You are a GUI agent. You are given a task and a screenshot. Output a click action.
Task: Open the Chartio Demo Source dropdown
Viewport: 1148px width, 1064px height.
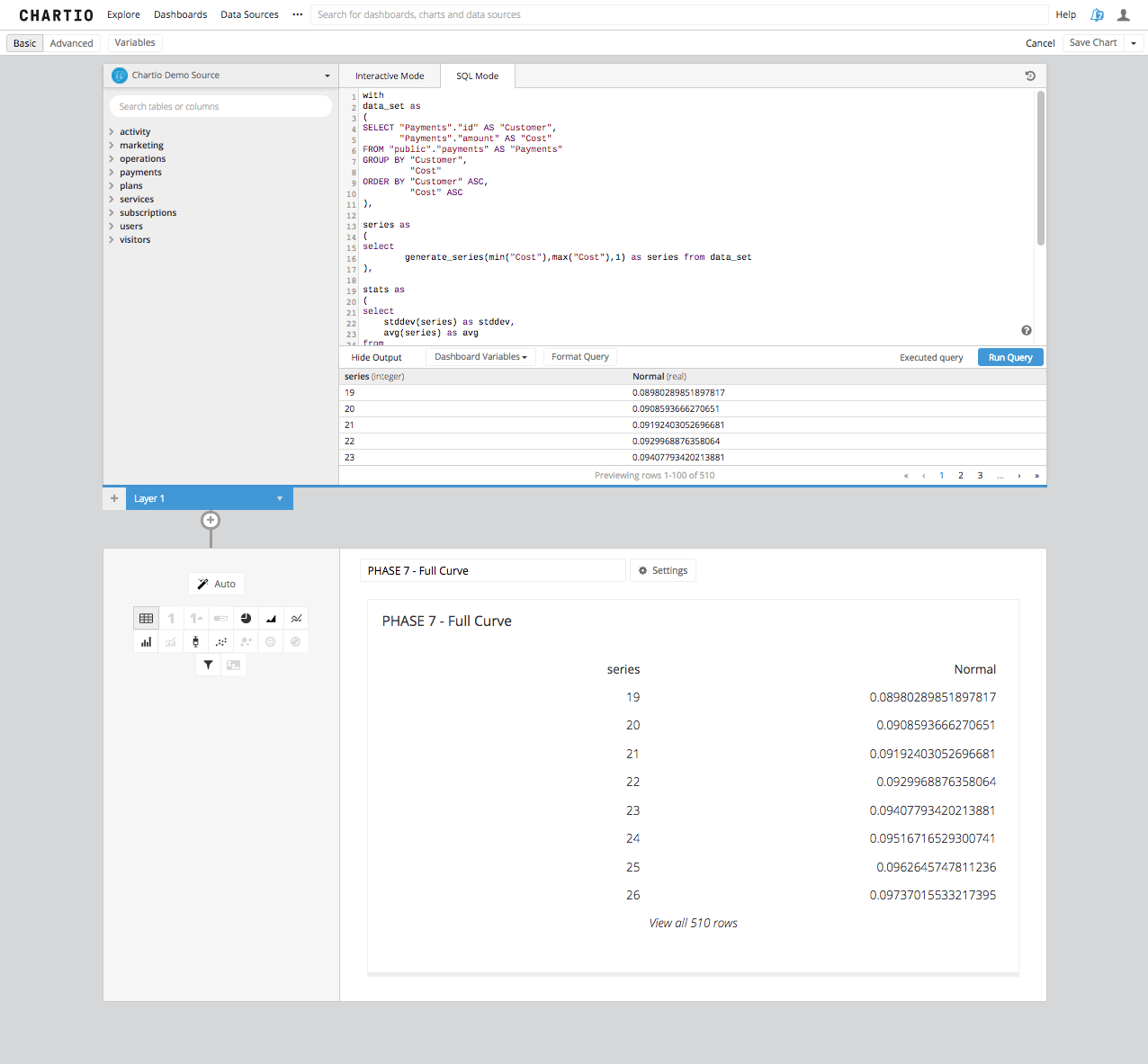point(221,76)
